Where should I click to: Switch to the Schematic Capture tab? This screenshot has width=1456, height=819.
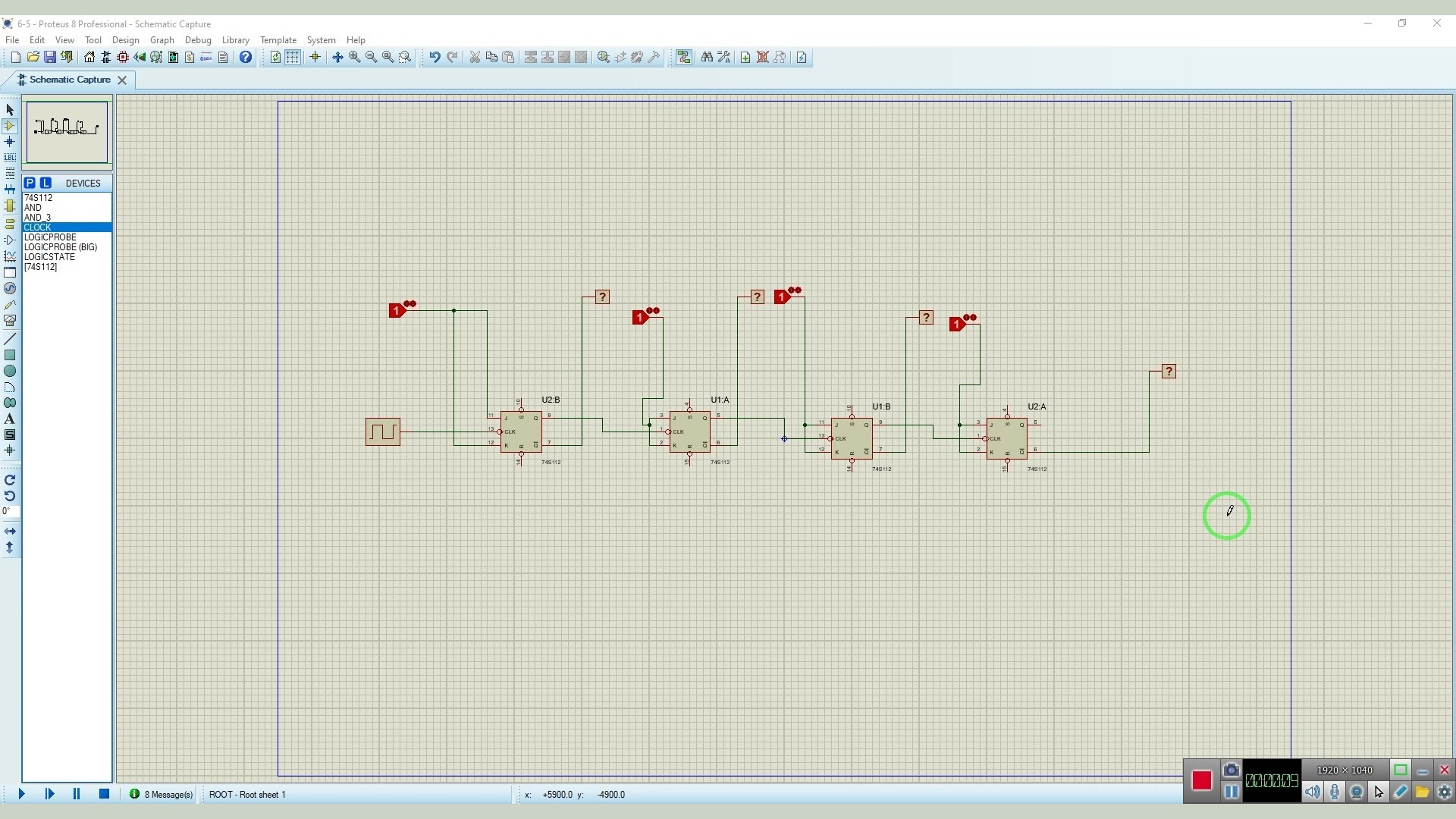[x=69, y=80]
